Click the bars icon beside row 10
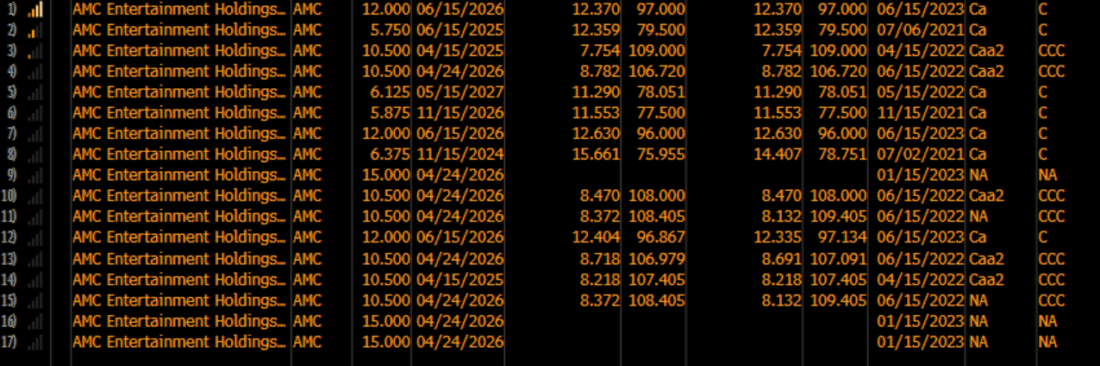 pyautogui.click(x=35, y=197)
